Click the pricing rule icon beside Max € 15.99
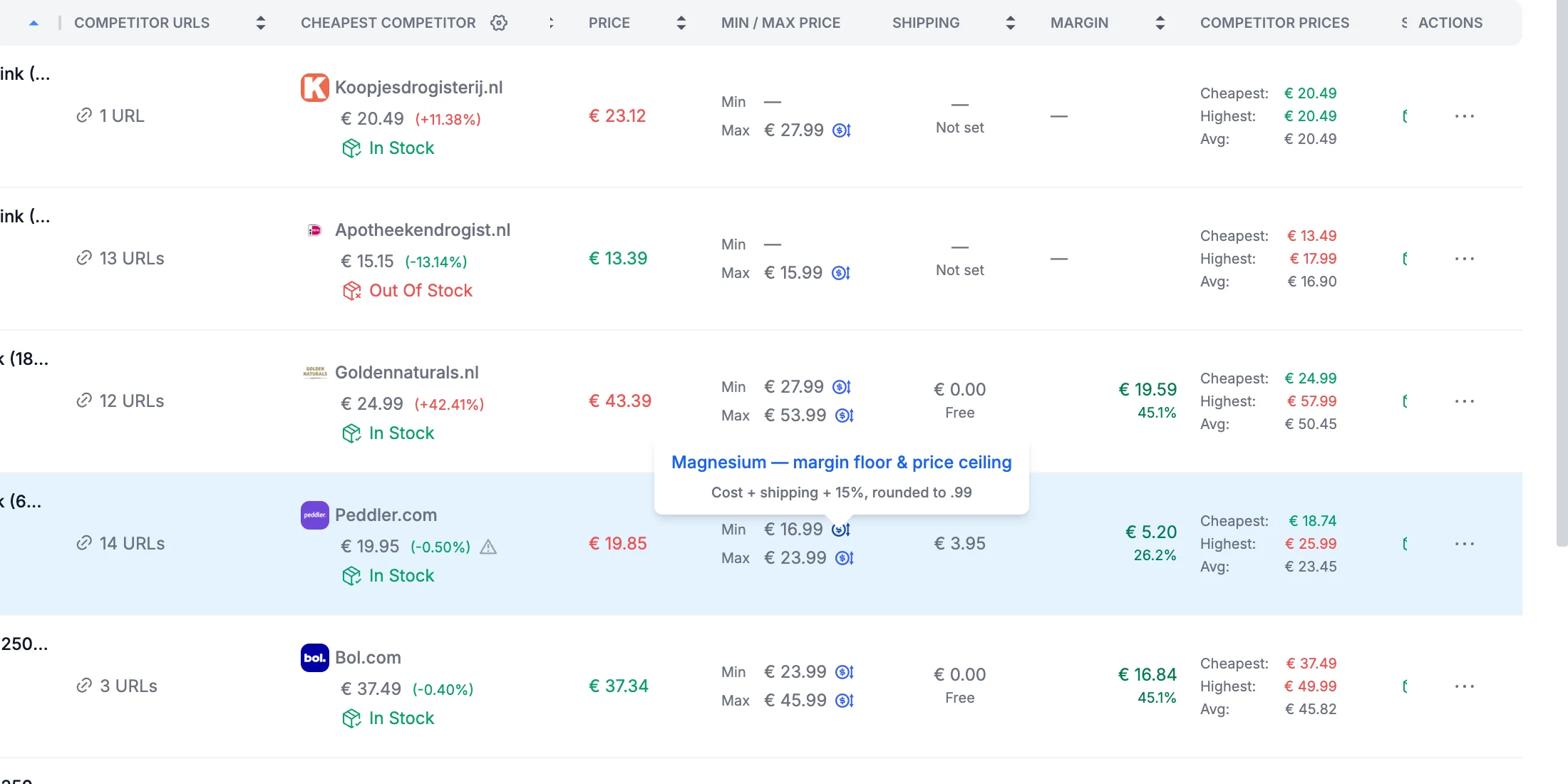The height and width of the screenshot is (784, 1568). pyautogui.click(x=842, y=273)
